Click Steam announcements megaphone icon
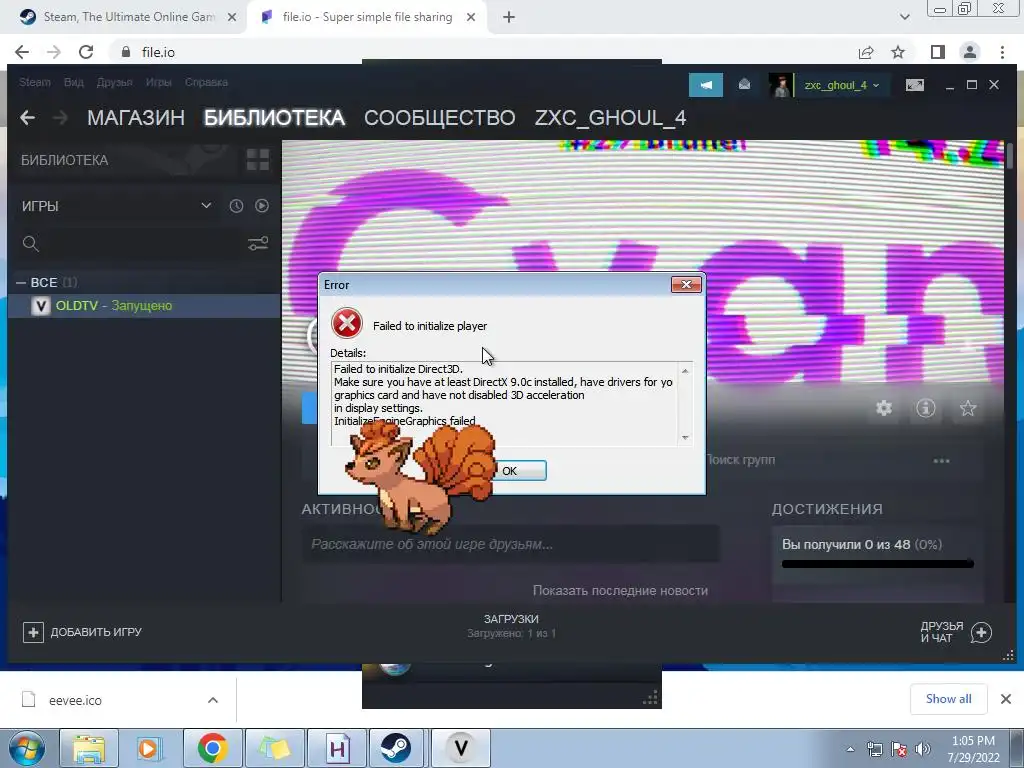 tap(705, 85)
